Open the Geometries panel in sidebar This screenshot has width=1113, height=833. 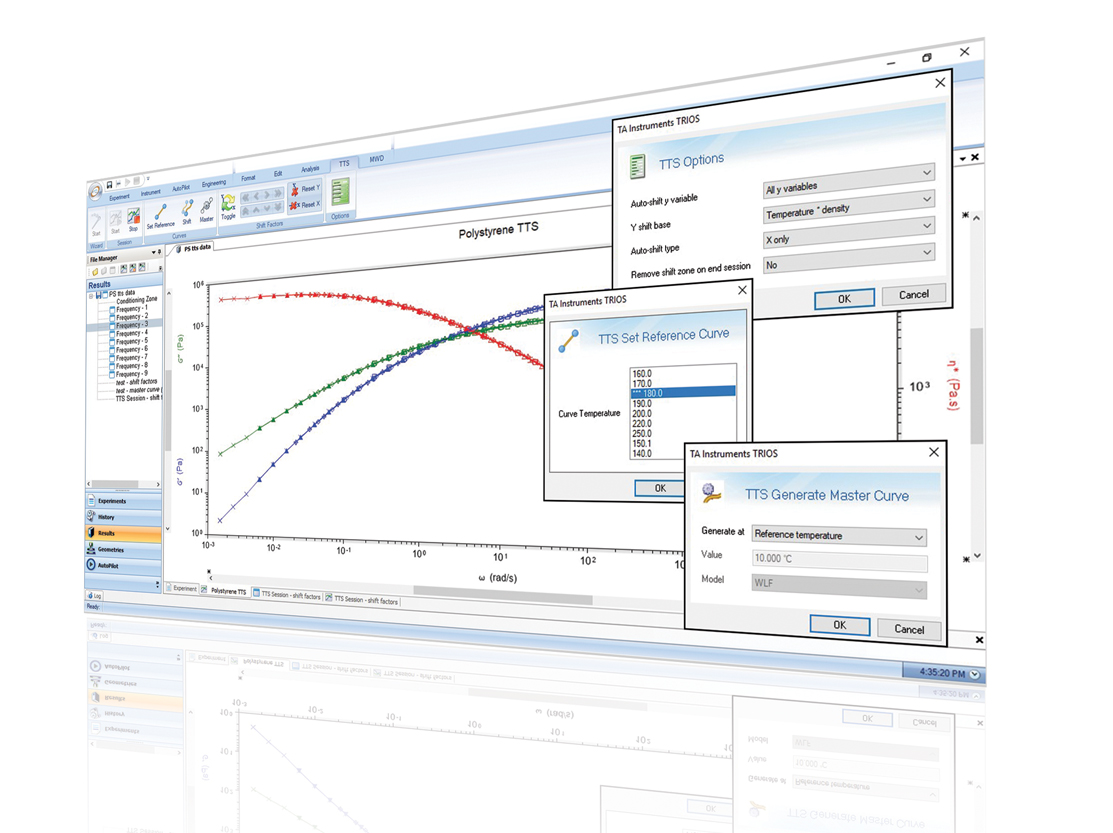coord(124,549)
